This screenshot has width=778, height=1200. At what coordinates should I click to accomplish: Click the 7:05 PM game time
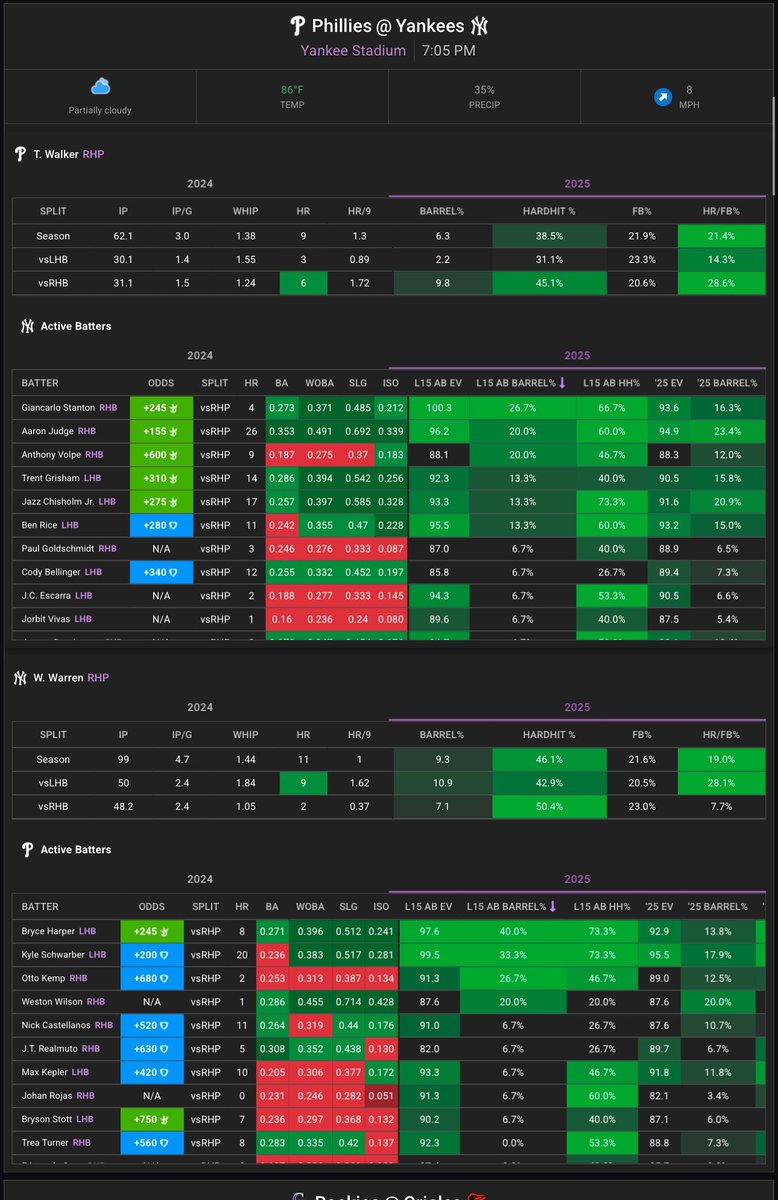449,50
